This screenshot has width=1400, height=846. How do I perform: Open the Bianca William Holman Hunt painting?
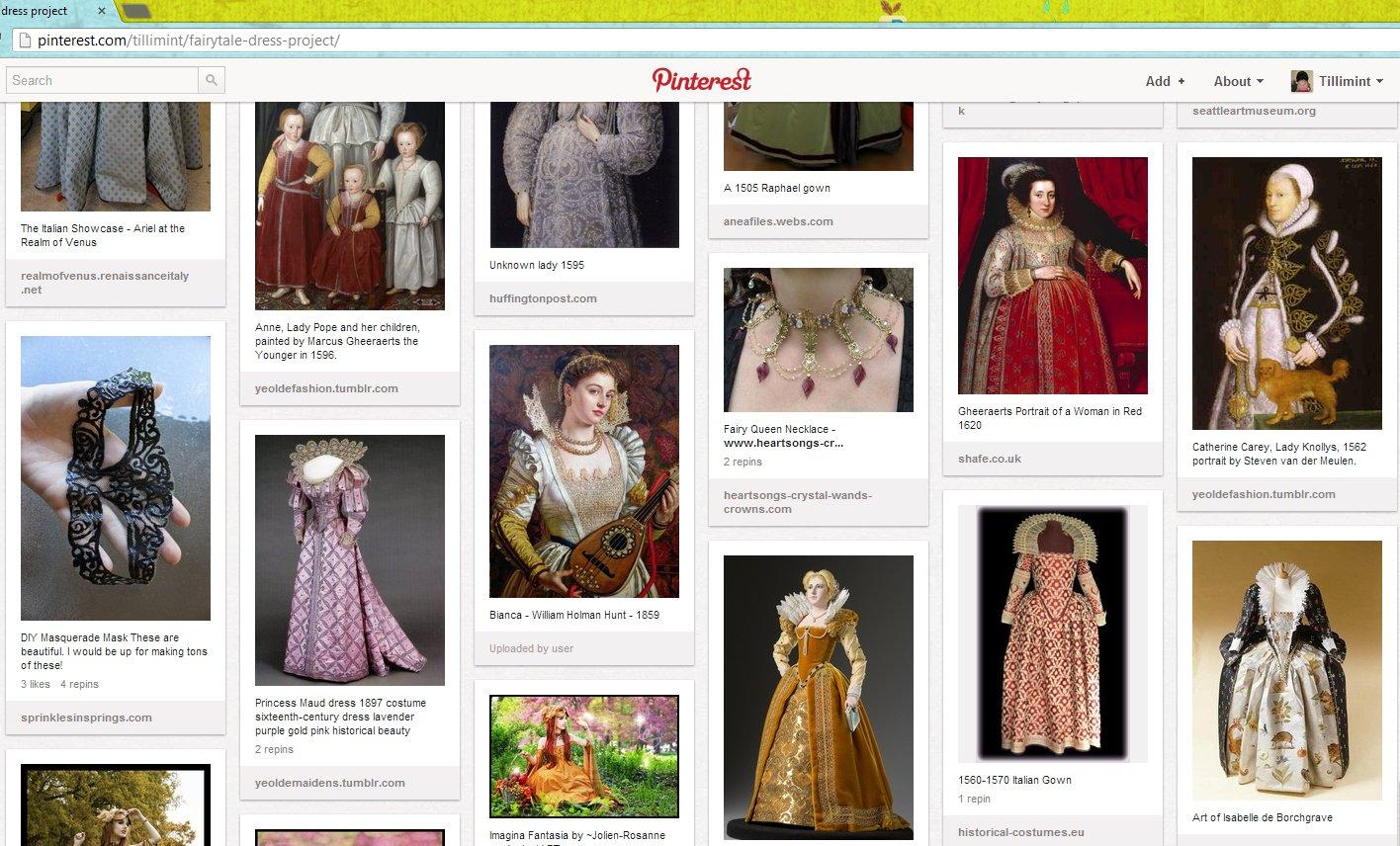(x=583, y=471)
